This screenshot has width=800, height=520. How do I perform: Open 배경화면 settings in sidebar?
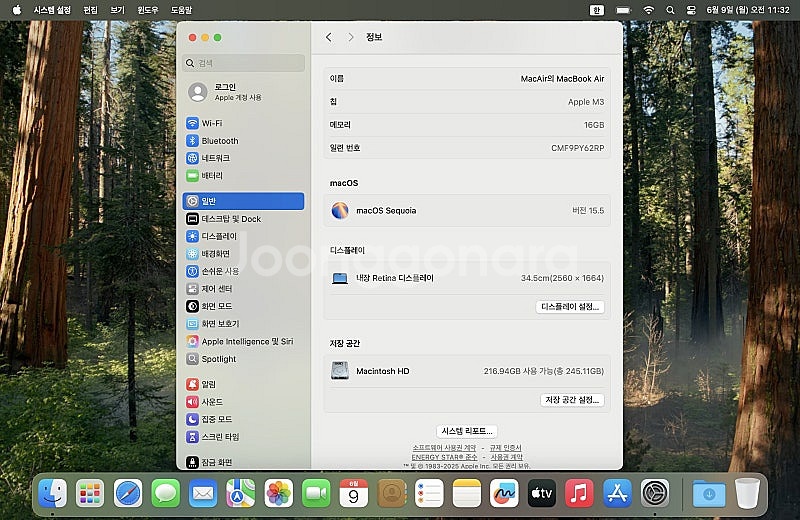pyautogui.click(x=244, y=253)
